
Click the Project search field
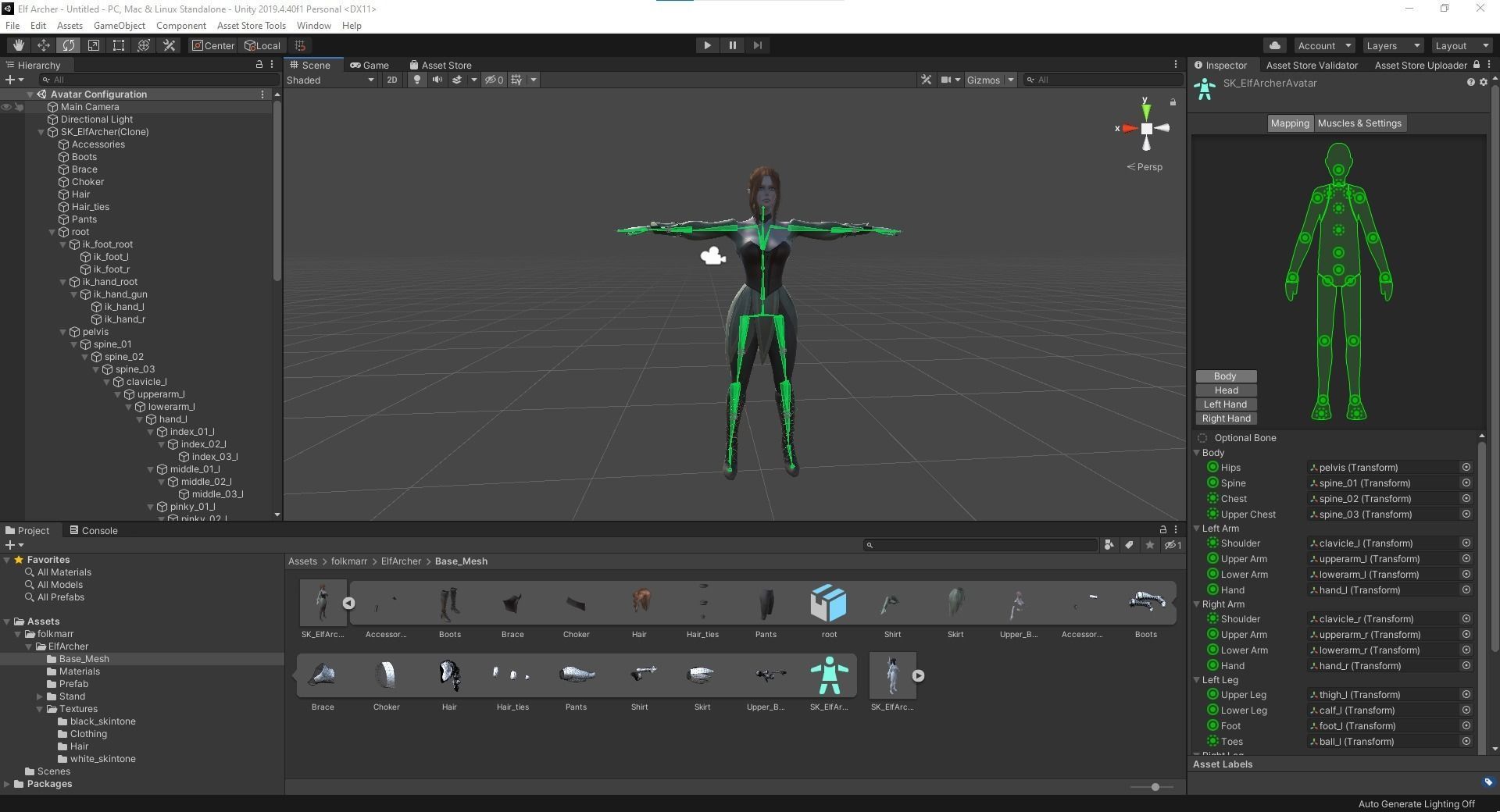coord(980,545)
